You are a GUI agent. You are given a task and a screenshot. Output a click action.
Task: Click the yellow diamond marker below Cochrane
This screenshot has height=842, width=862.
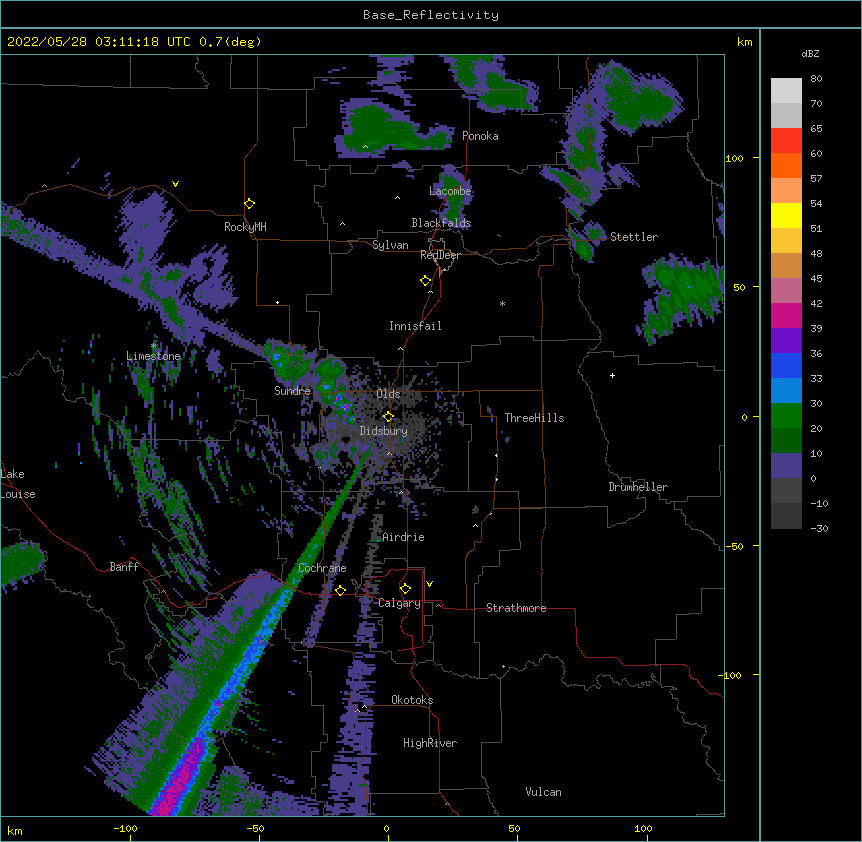[340, 590]
